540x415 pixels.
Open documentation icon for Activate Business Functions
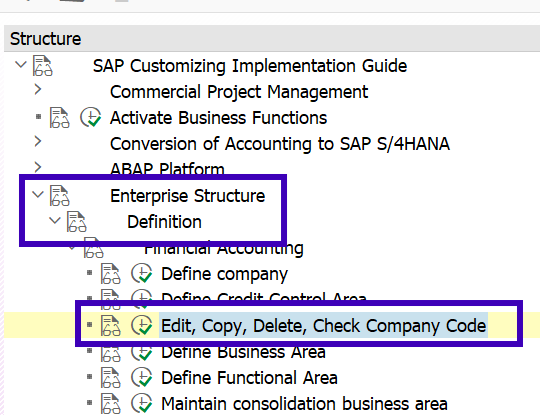pos(60,117)
